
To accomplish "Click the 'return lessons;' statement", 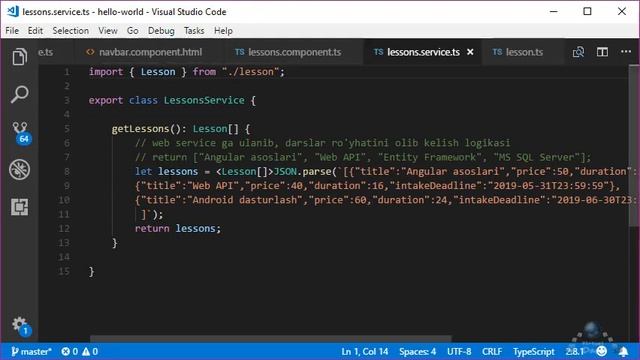I will (x=178, y=229).
